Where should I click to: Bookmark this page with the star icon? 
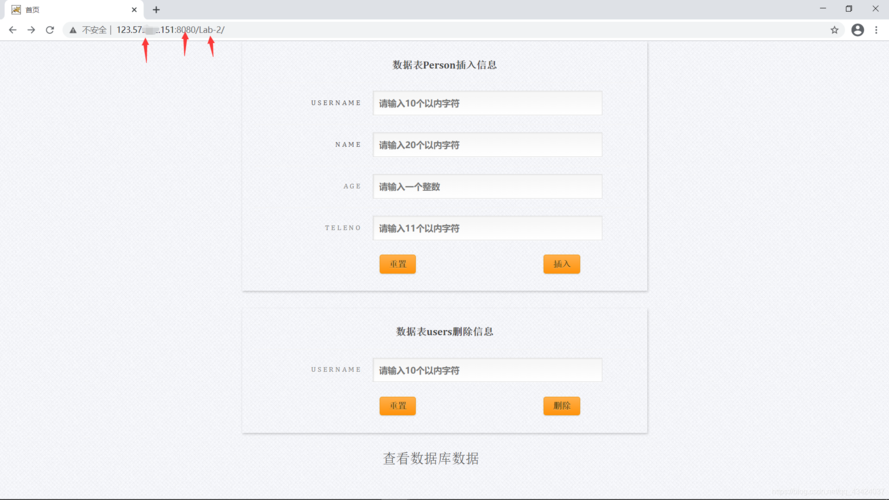point(834,30)
